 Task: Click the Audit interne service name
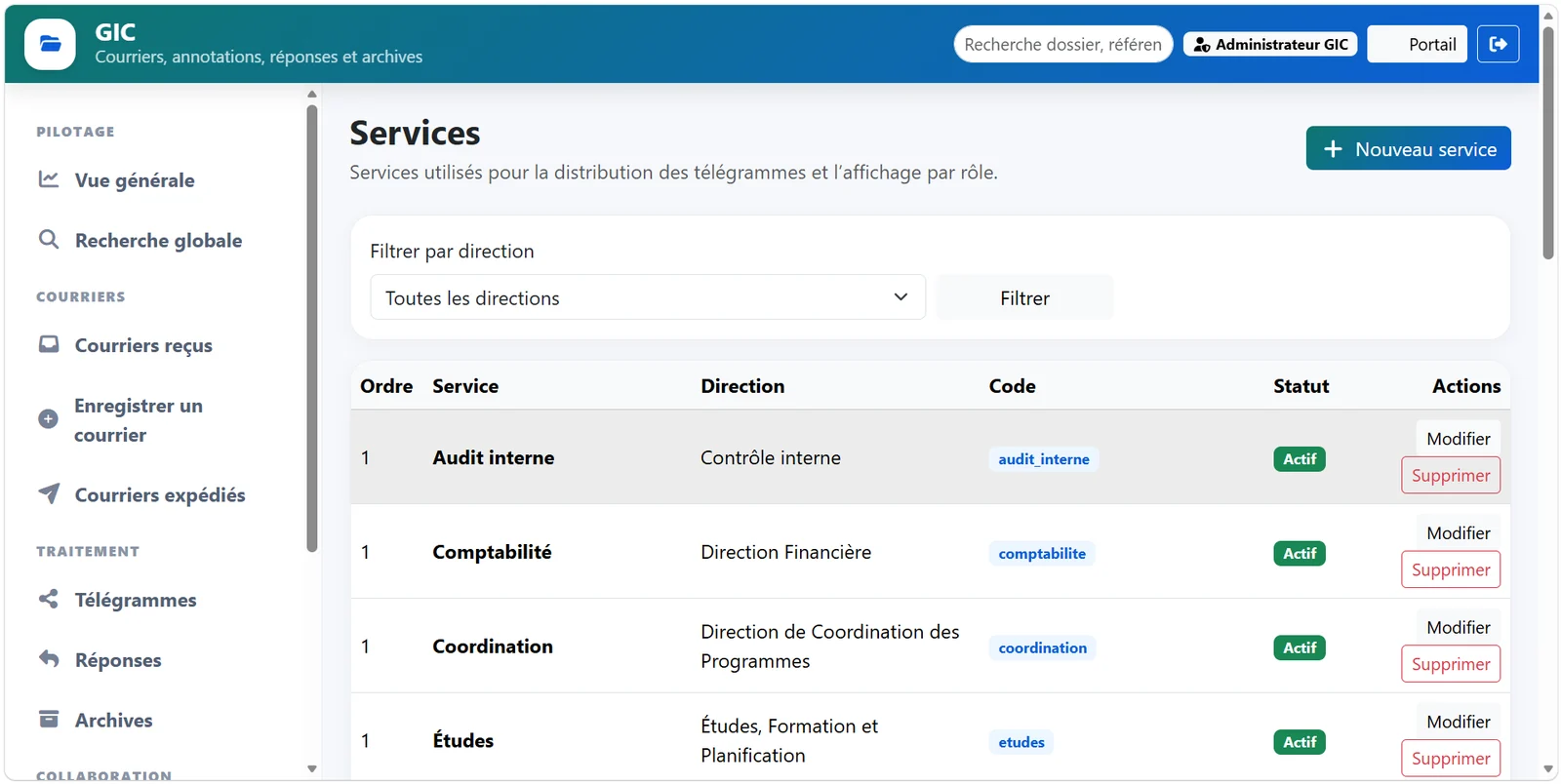tap(493, 458)
